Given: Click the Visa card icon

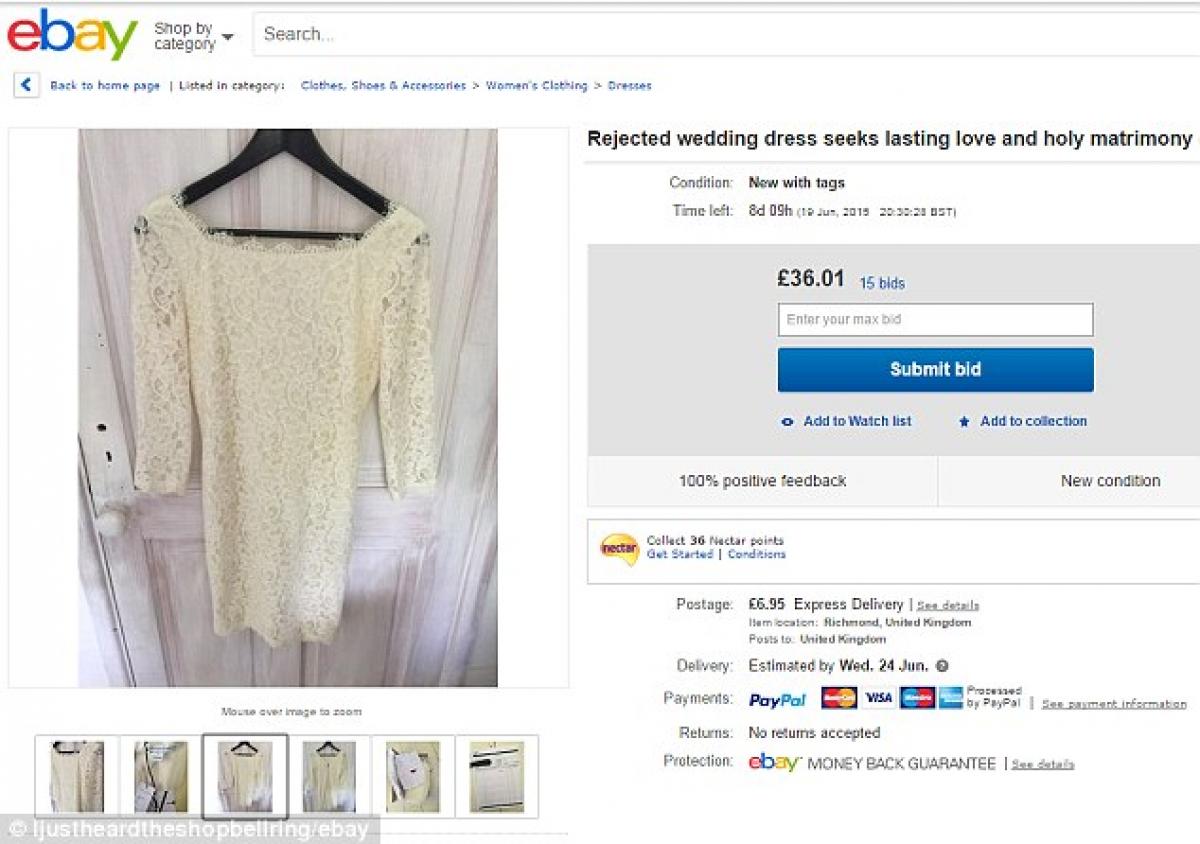Looking at the screenshot, I should [x=878, y=698].
